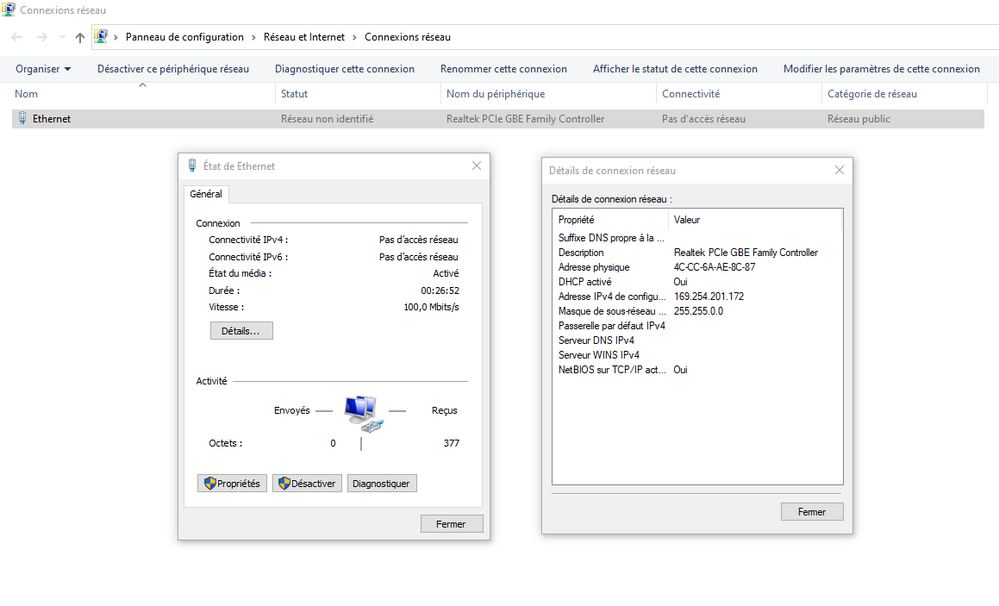999x606 pixels.
Task: Select the Général tab
Action: click(x=206, y=194)
